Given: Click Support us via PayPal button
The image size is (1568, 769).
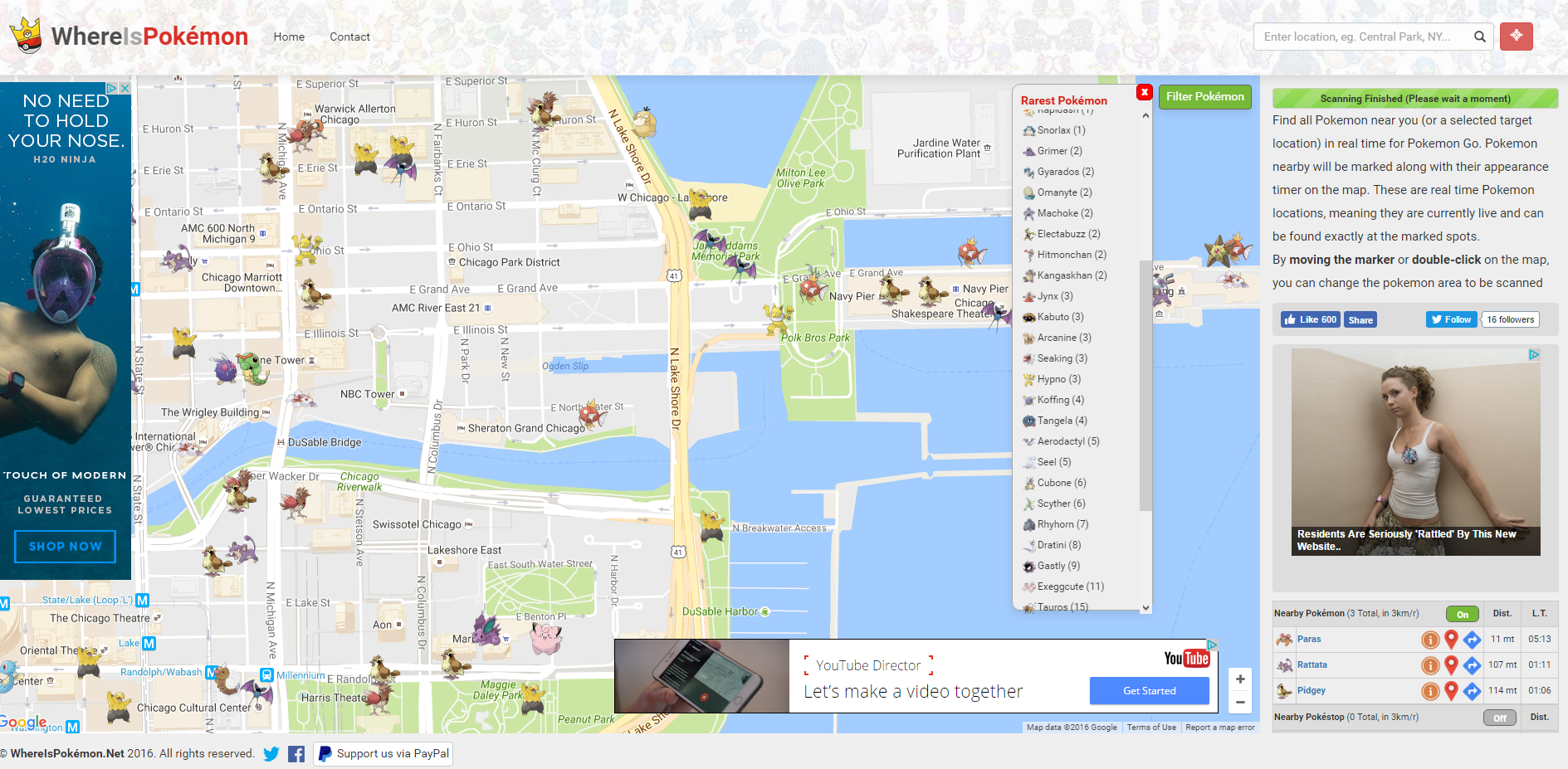Looking at the screenshot, I should (383, 754).
